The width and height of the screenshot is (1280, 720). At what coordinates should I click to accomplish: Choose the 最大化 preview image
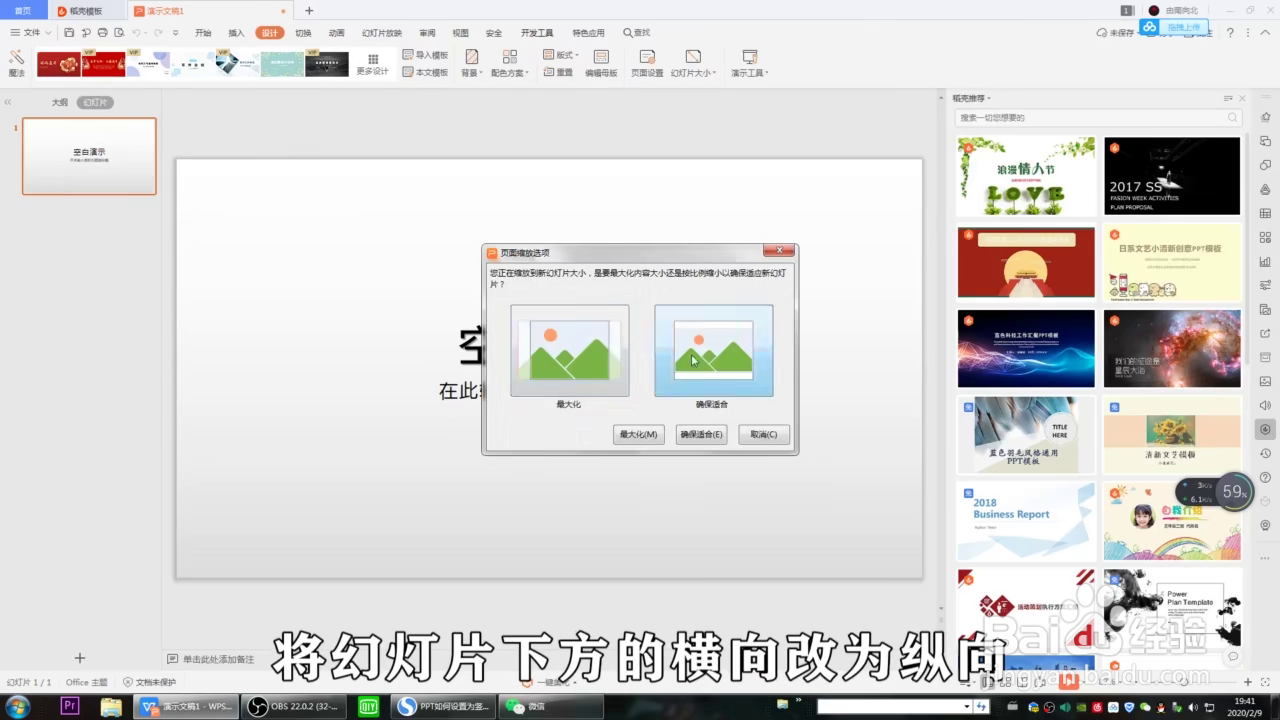coord(570,351)
